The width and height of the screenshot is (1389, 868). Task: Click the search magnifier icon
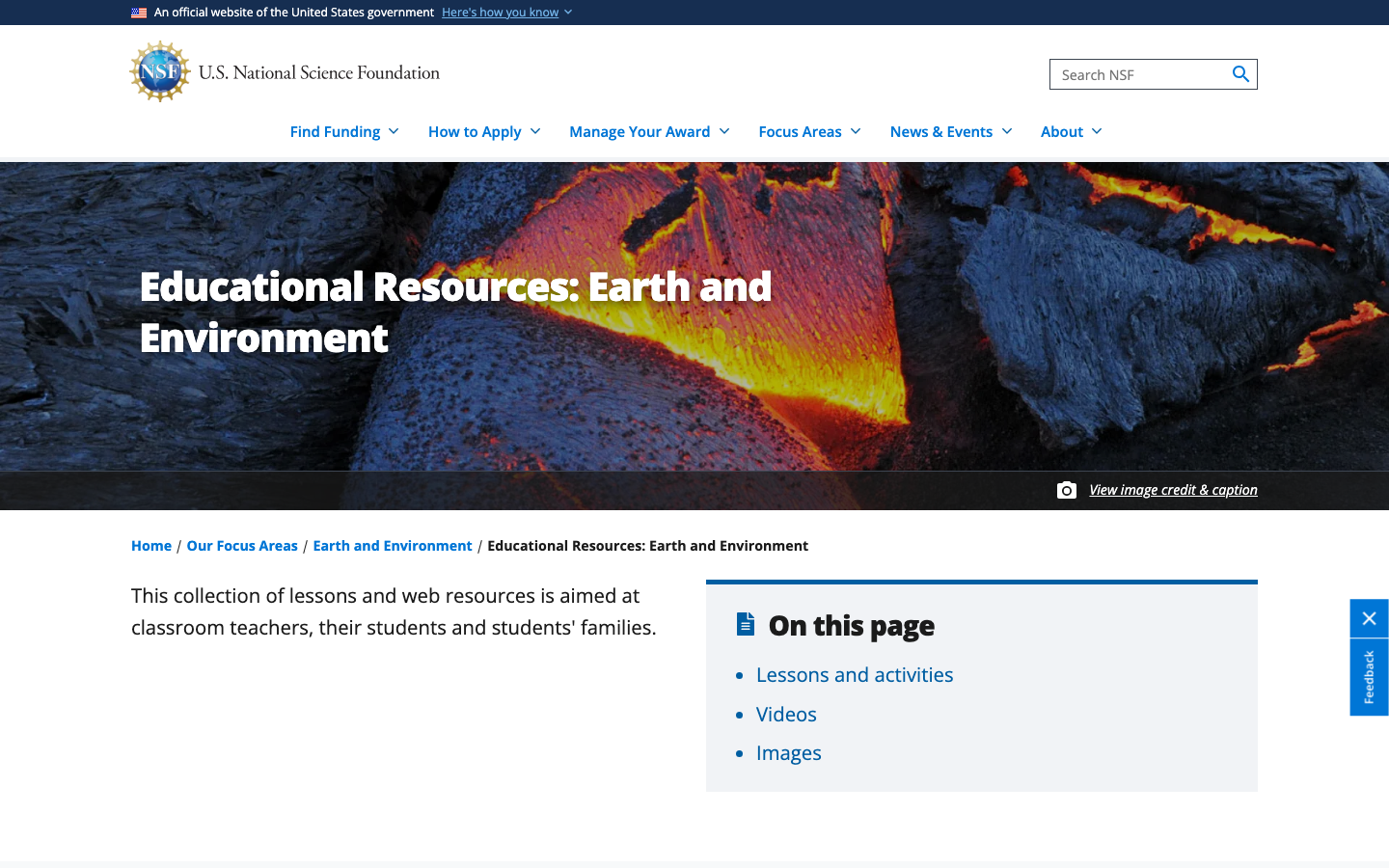(x=1240, y=74)
